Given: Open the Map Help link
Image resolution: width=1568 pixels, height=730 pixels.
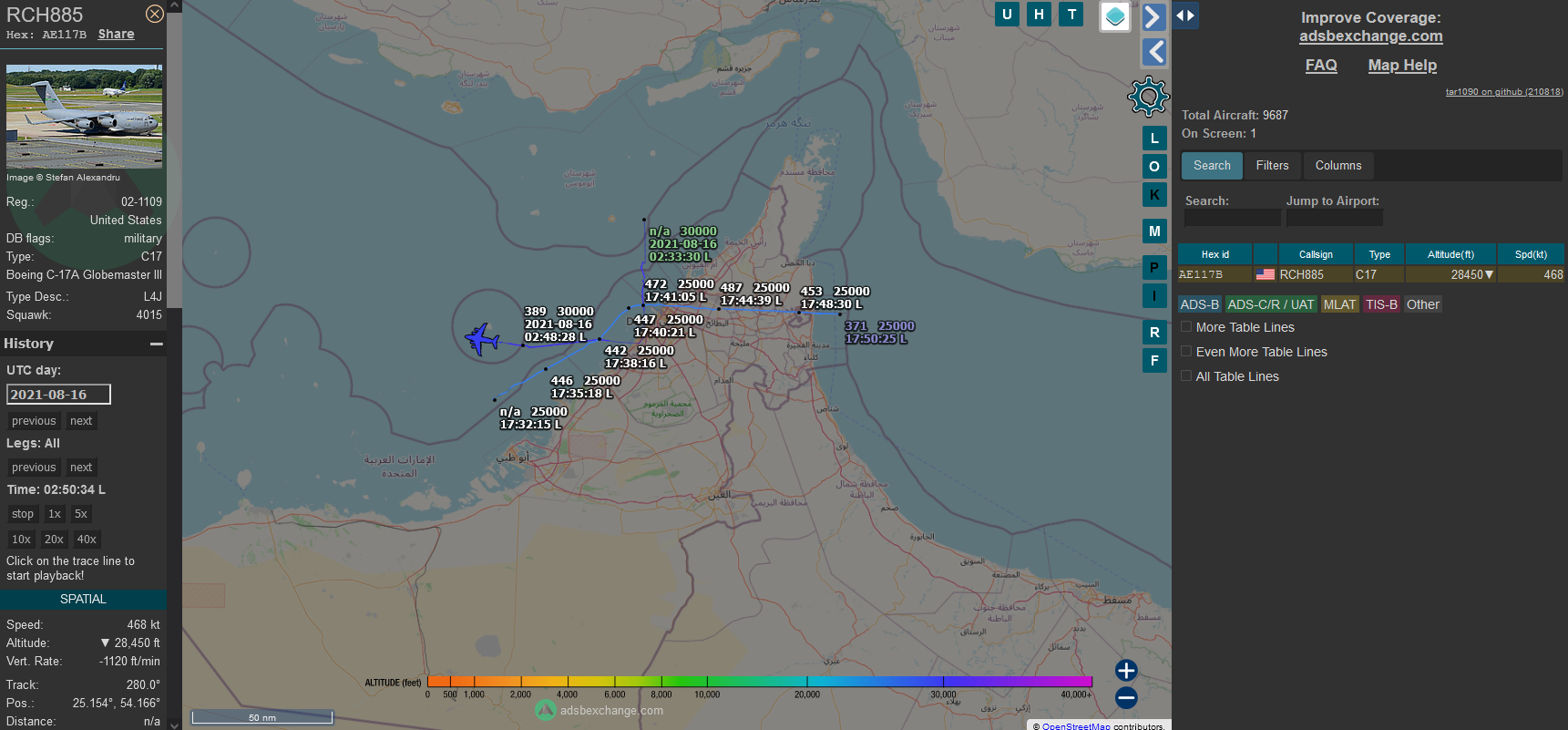Looking at the screenshot, I should [1401, 65].
